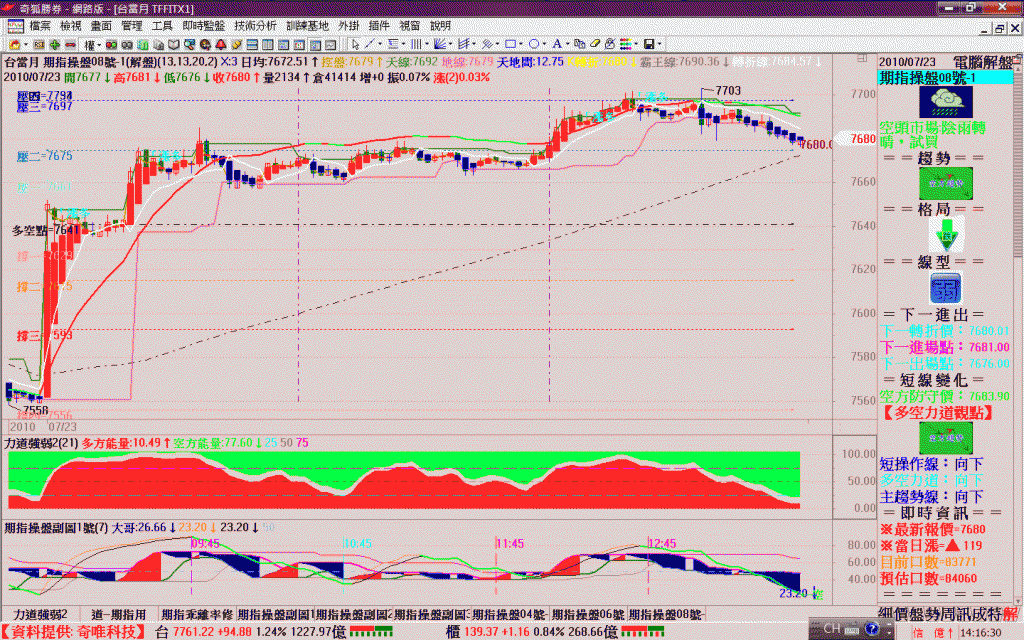This screenshot has width=1024, height=640.
Task: Select the text annotation A tool
Action: pyautogui.click(x=557, y=44)
